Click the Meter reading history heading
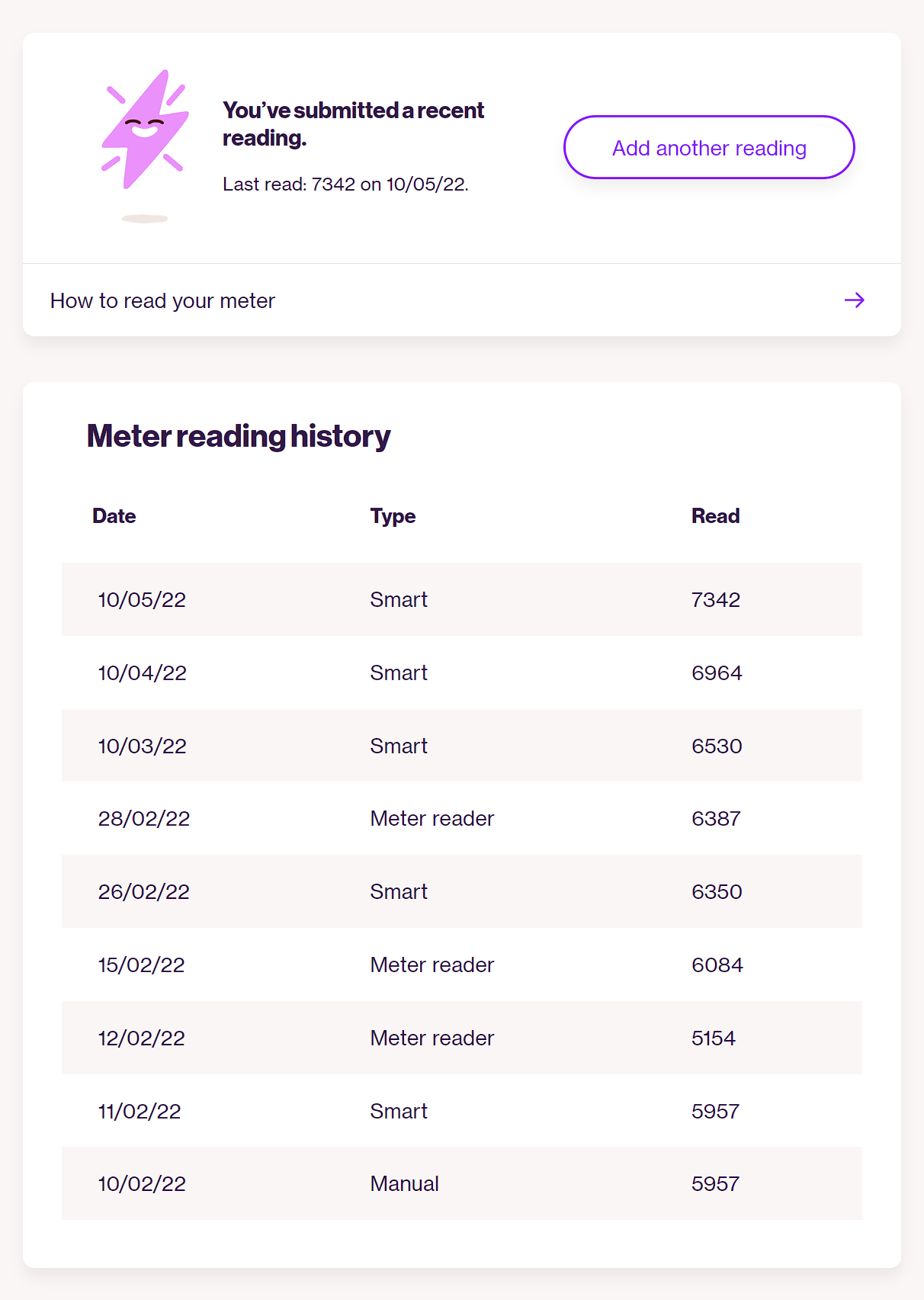 pos(239,436)
